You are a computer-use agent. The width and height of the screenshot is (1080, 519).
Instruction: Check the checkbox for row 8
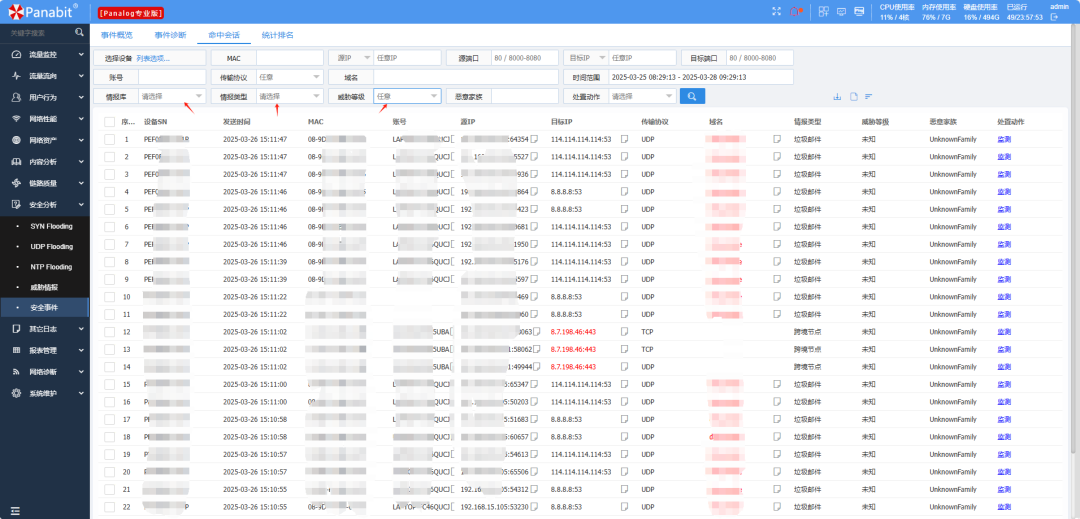click(110, 262)
